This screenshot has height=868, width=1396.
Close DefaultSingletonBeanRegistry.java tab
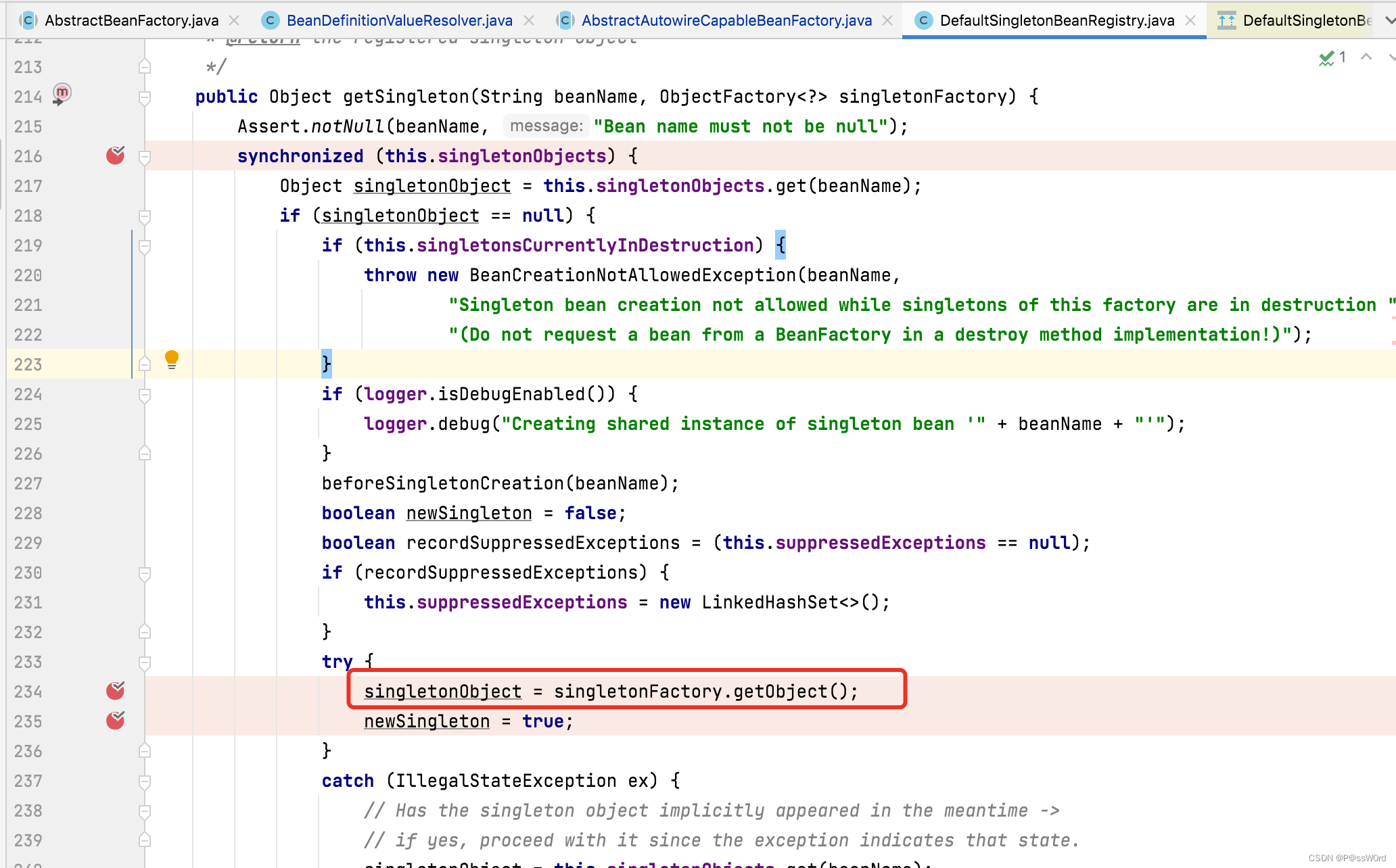pos(1190,20)
